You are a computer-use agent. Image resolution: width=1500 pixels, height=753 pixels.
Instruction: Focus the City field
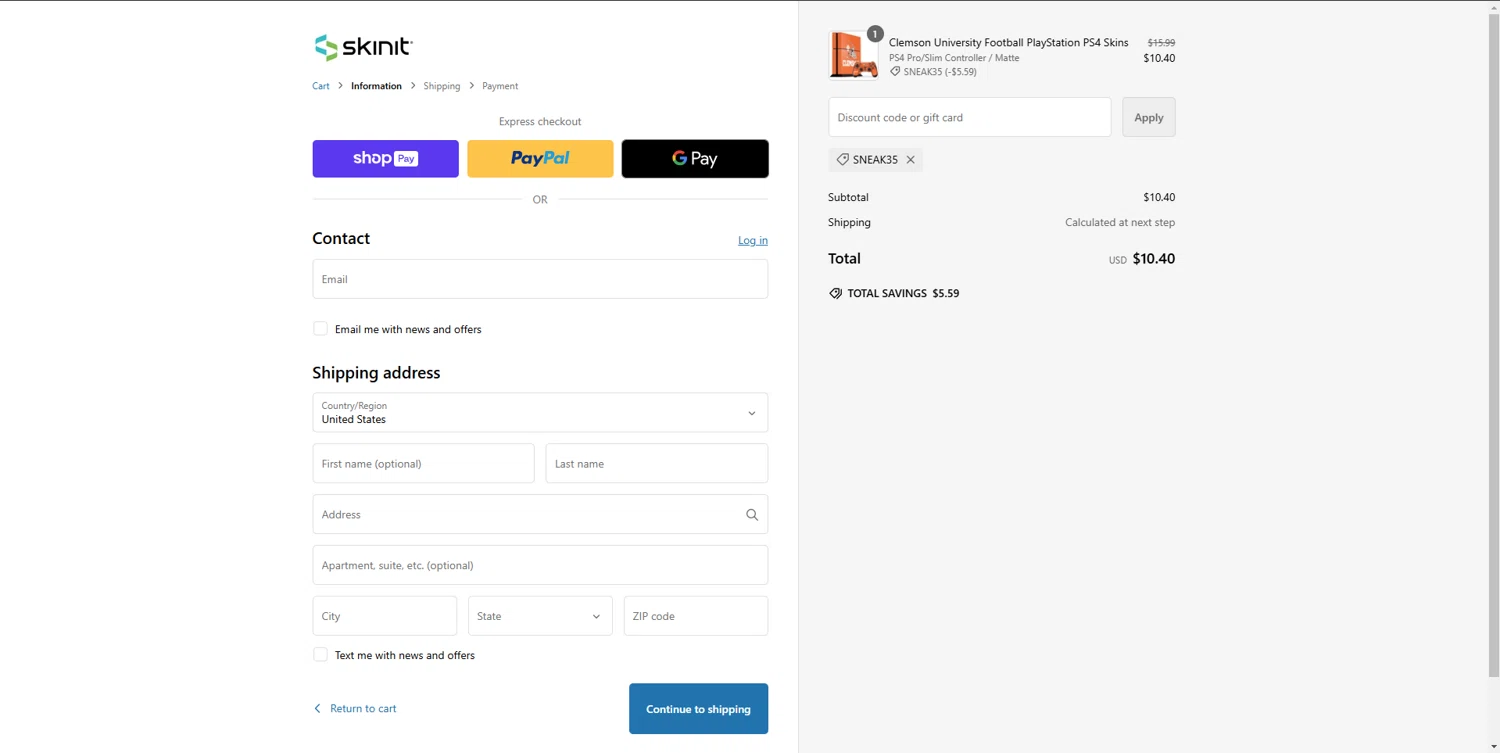click(384, 616)
